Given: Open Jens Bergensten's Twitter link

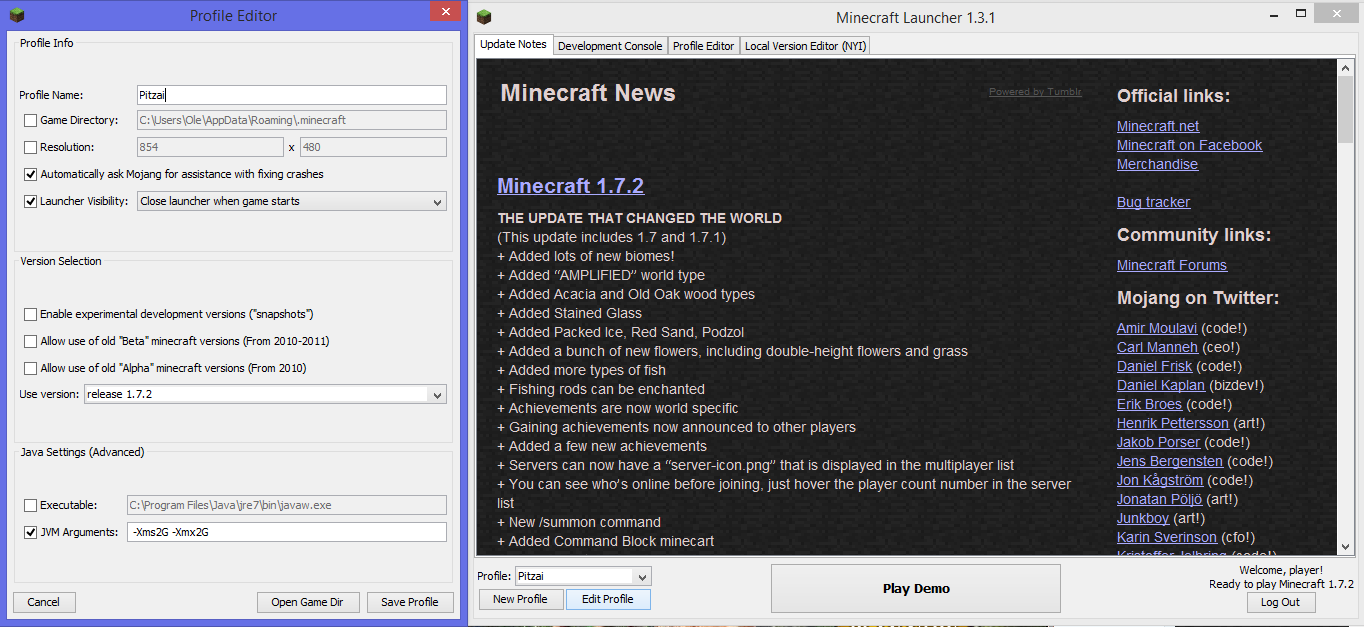Looking at the screenshot, I should [1170, 461].
